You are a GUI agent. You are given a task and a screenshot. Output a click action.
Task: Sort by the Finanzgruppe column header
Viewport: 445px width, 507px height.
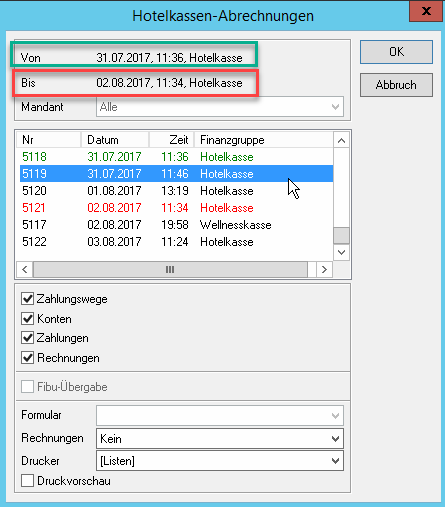(264, 140)
